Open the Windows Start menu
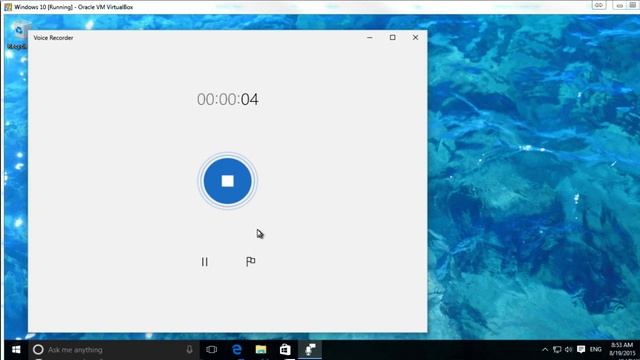The height and width of the screenshot is (360, 640). click(16, 350)
